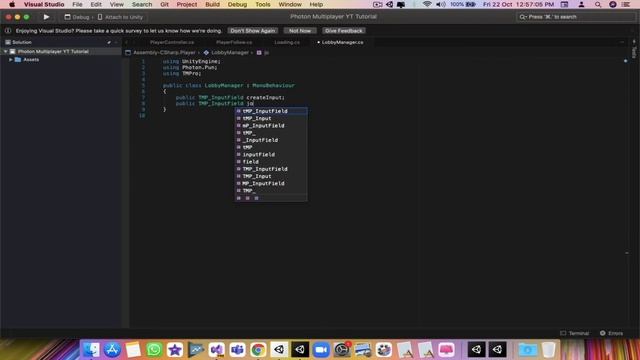Open Google Chrome from the Dock

(x=258, y=350)
